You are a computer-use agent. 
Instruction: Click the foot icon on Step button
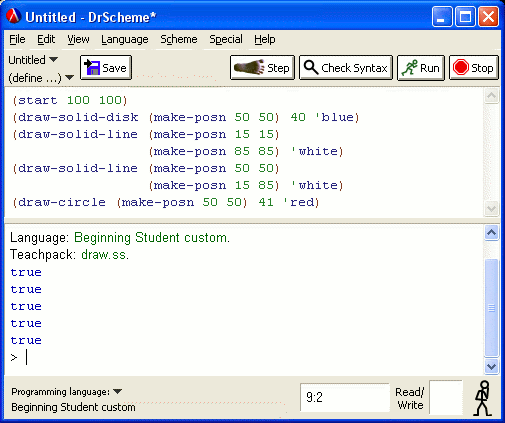click(249, 67)
